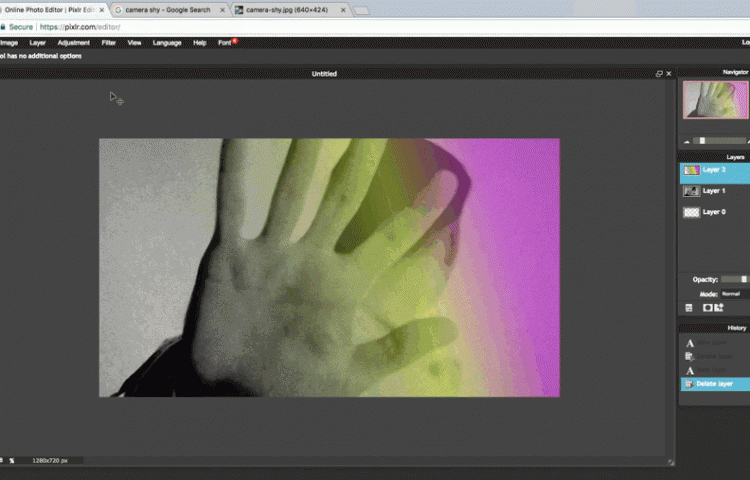The width and height of the screenshot is (750, 480).
Task: Click the Secure lock site info
Action: click(x=17, y=27)
